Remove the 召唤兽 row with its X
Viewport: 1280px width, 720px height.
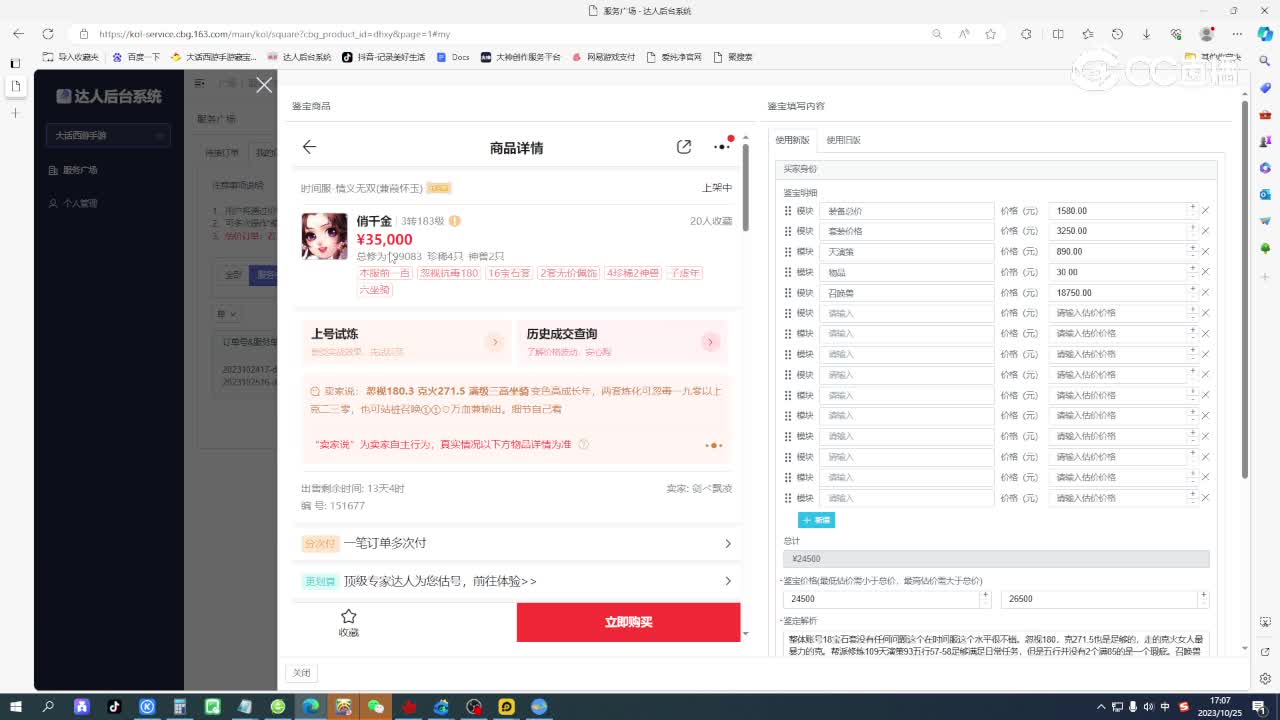tap(1205, 293)
